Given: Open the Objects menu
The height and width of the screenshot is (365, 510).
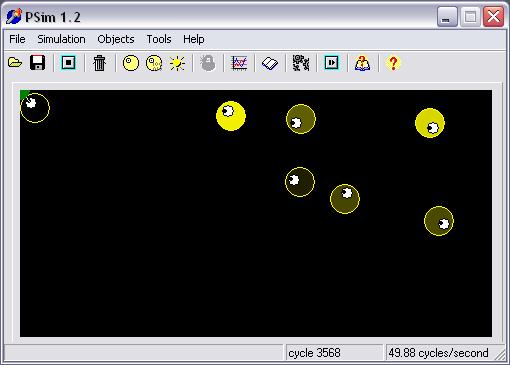Looking at the screenshot, I should (116, 39).
